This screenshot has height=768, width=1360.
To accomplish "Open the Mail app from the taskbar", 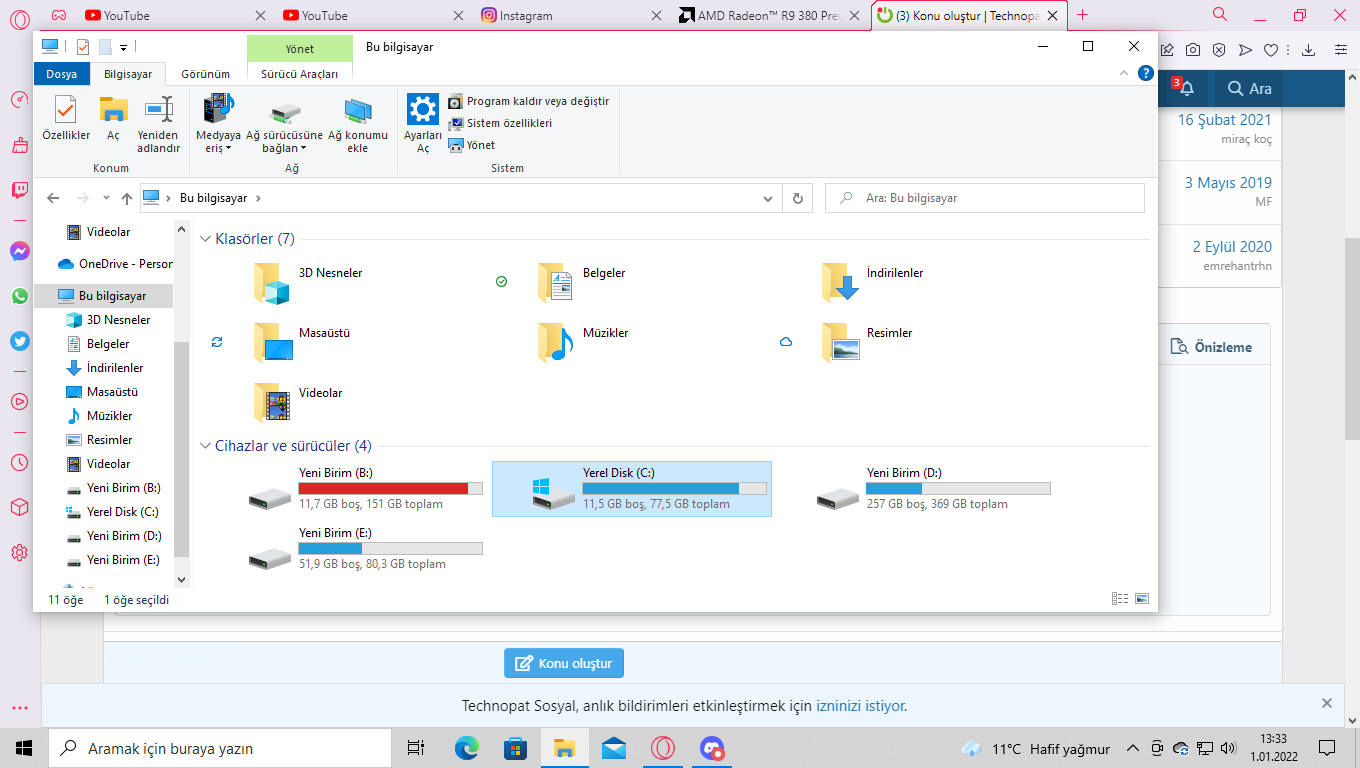I will pyautogui.click(x=614, y=748).
